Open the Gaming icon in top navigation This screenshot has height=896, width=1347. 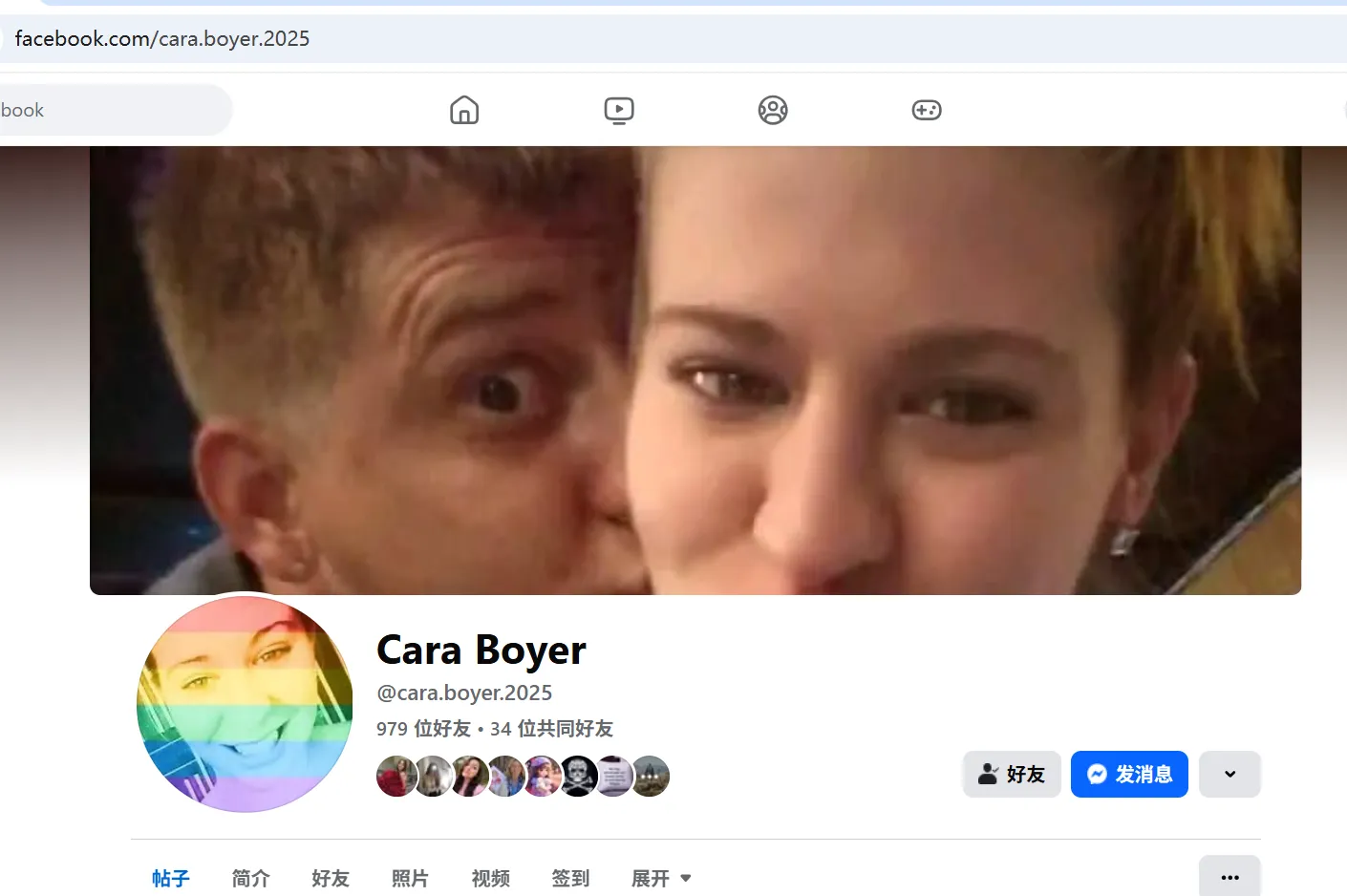pos(926,109)
